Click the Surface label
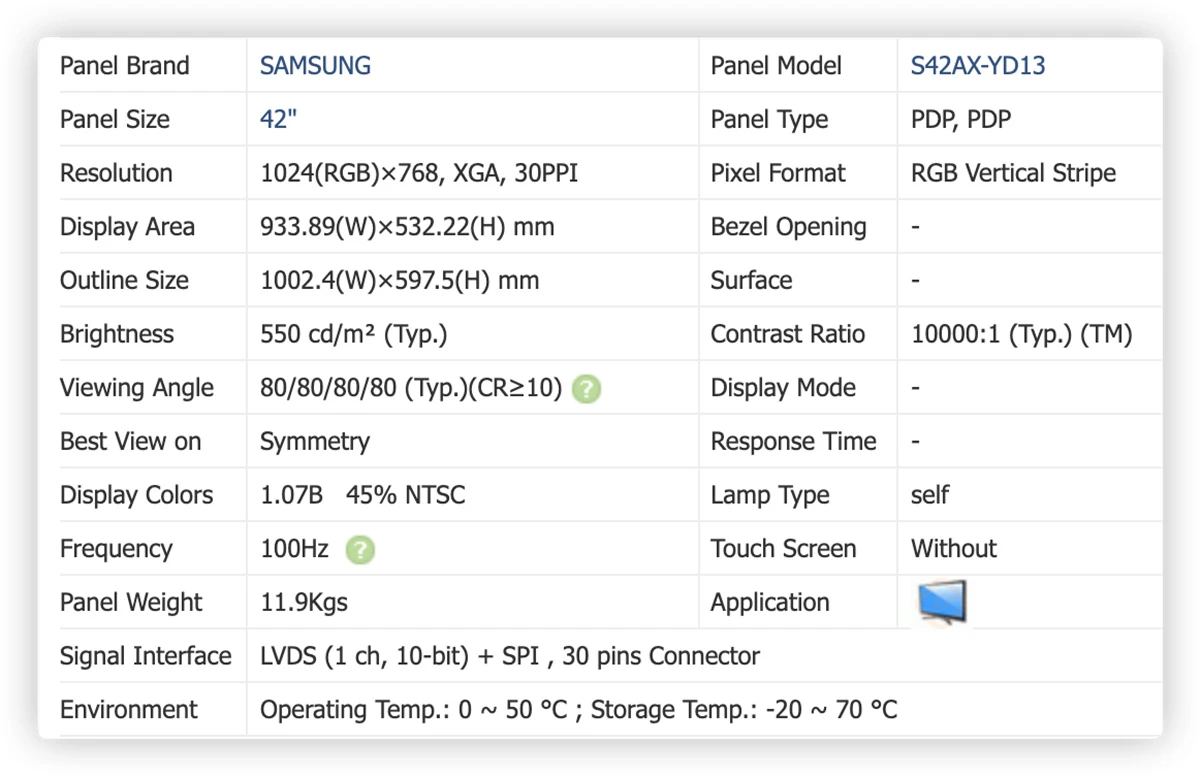The height and width of the screenshot is (776, 1200). click(751, 281)
